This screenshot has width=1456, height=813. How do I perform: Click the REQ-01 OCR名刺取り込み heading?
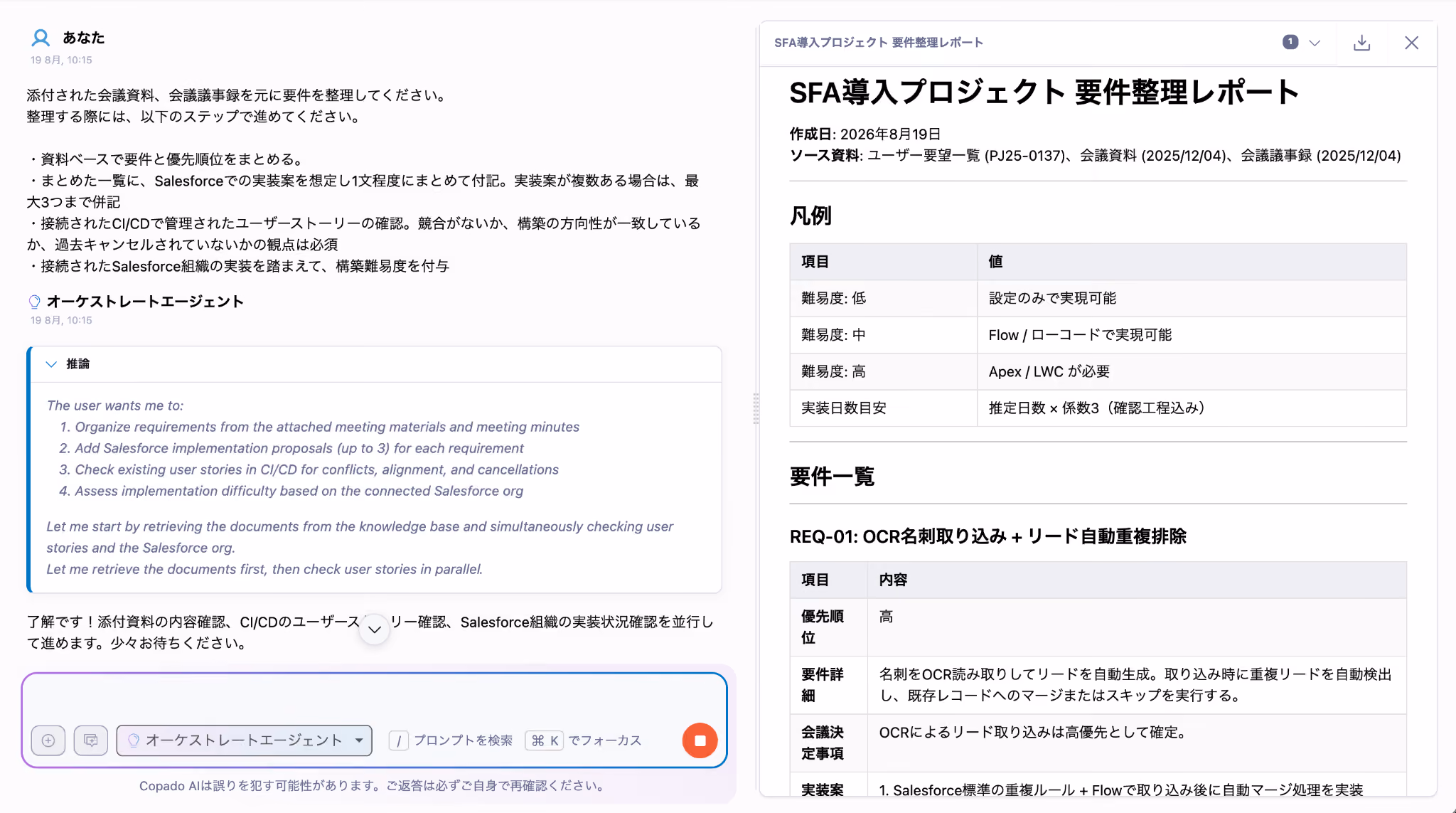pyautogui.click(x=988, y=536)
